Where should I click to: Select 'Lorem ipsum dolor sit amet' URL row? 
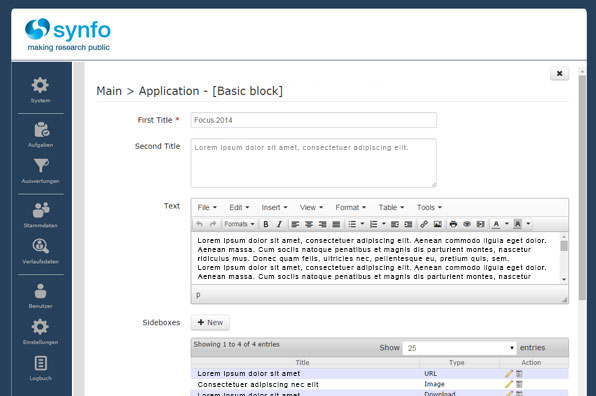(380, 374)
